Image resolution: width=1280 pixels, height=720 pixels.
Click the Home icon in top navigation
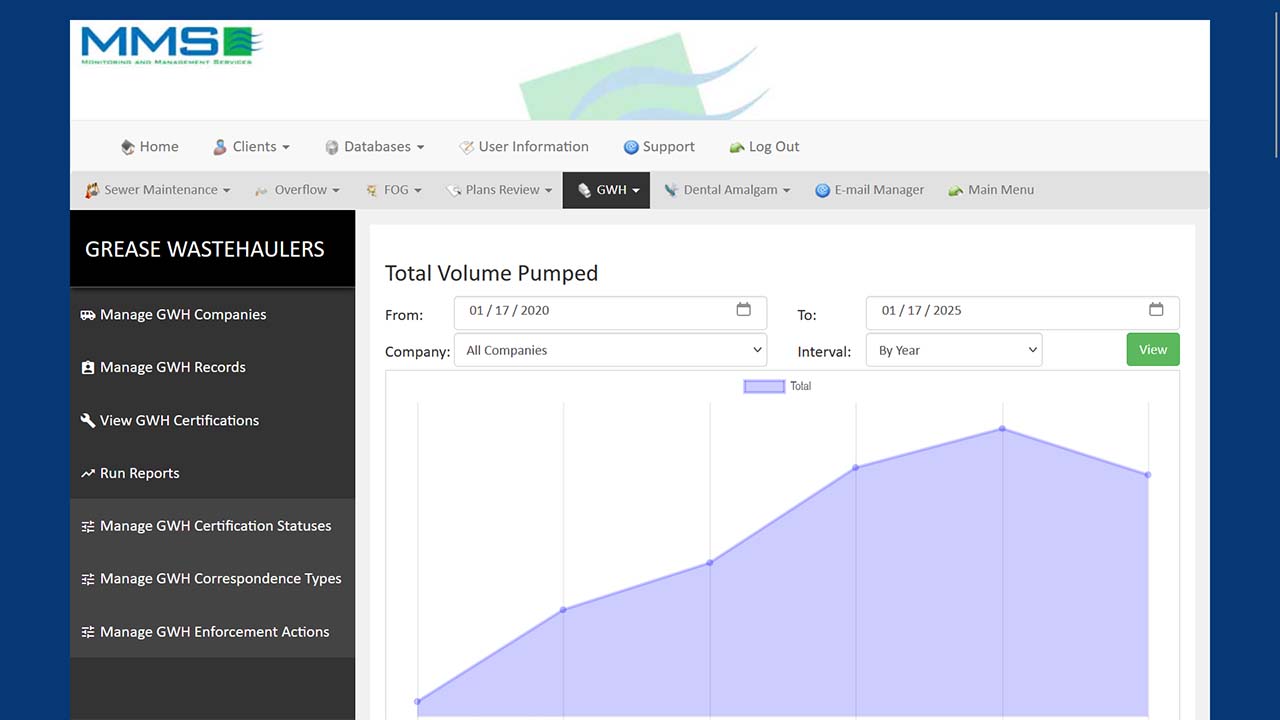point(128,147)
